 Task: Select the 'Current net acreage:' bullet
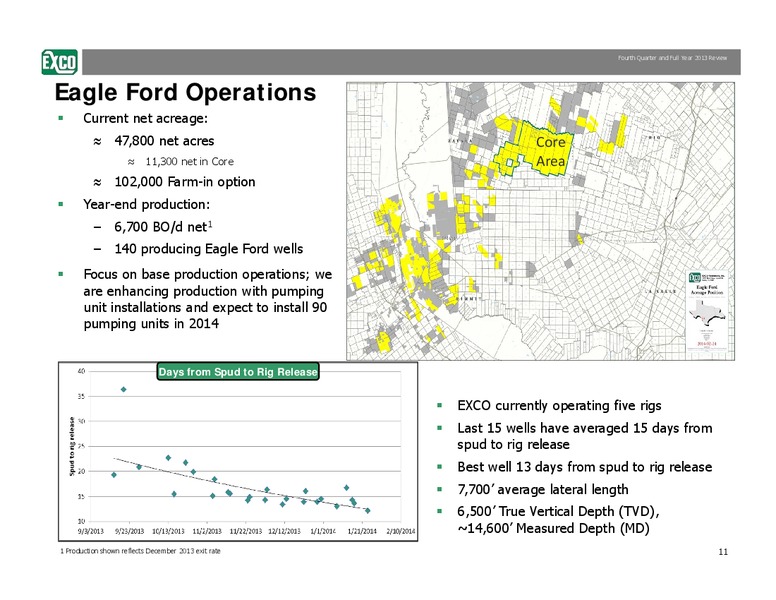[145, 118]
